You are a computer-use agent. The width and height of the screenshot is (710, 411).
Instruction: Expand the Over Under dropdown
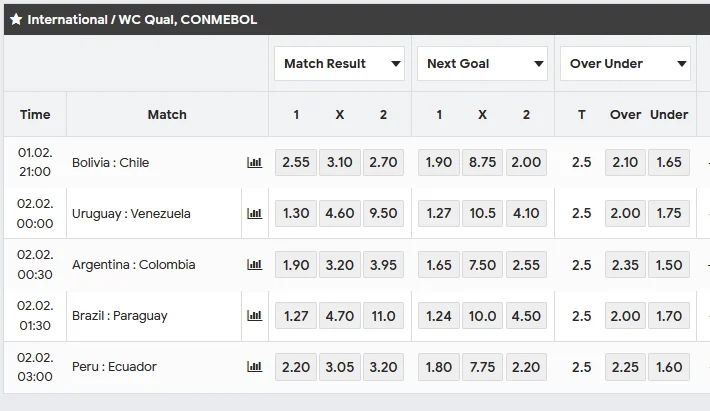tap(625, 64)
